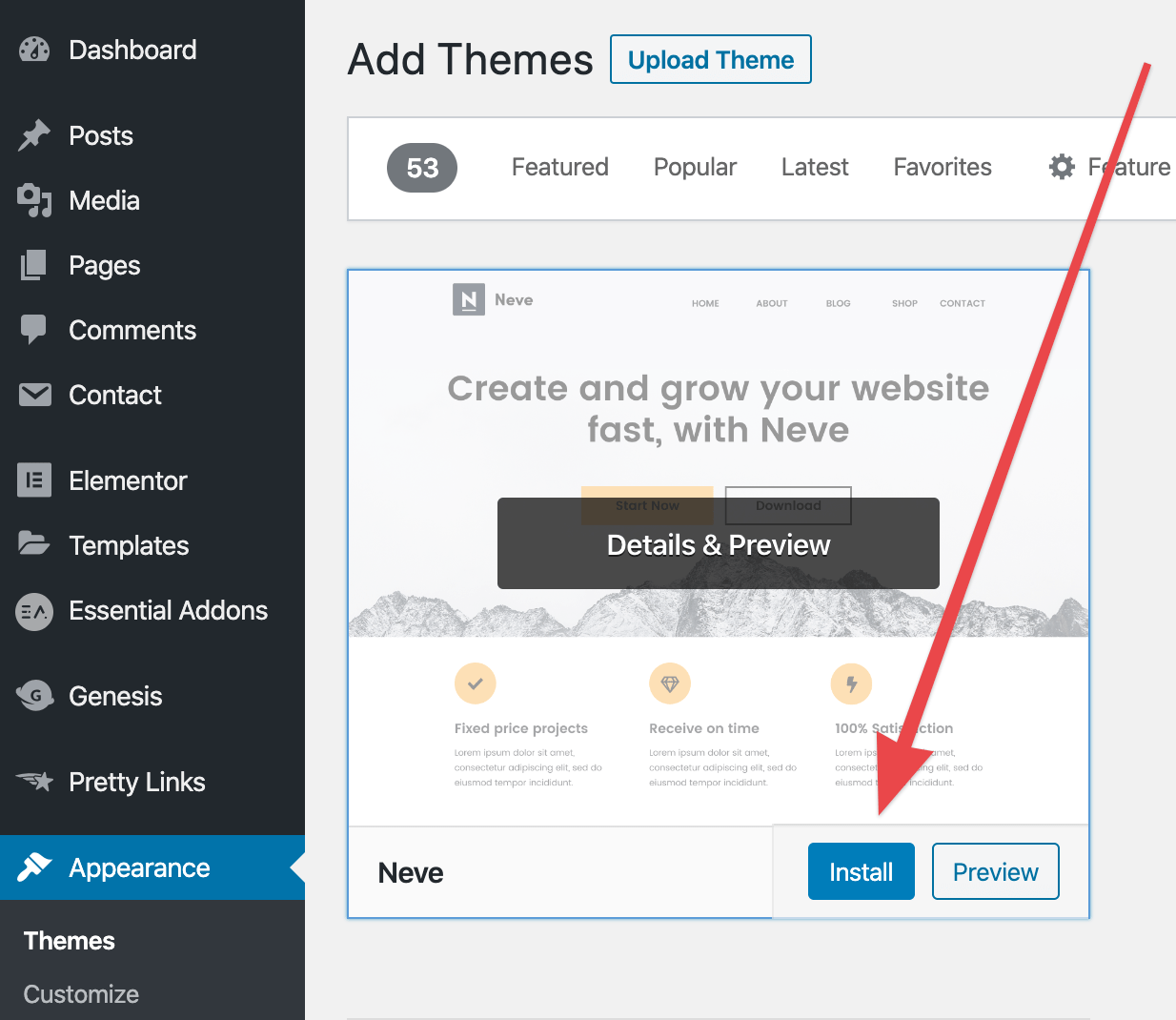Click the Templates folder icon

pos(34,544)
